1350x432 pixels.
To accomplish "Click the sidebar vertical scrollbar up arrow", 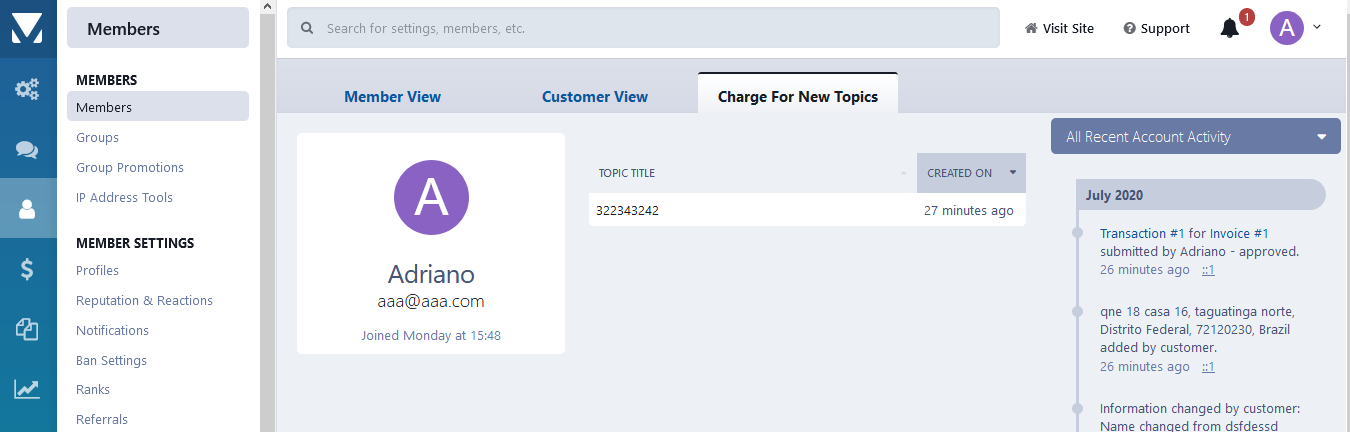I will (267, 7).
